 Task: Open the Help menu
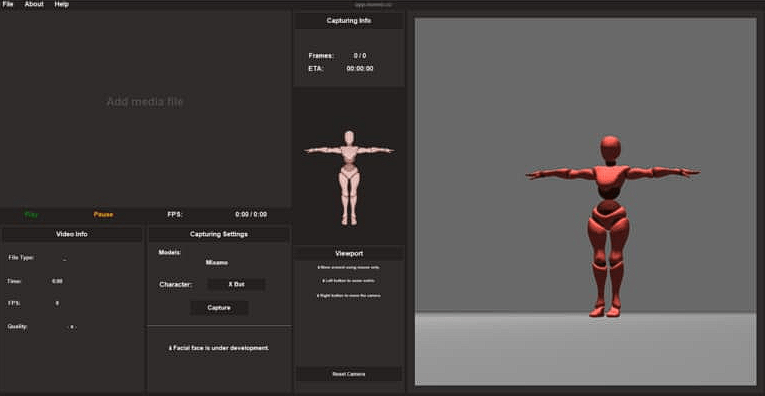(61, 4)
